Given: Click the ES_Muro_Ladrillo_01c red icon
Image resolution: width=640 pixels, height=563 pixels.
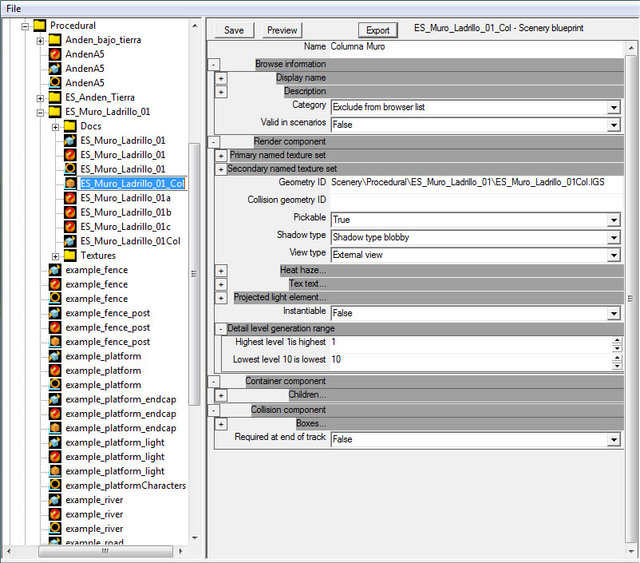Looking at the screenshot, I should 71,227.
